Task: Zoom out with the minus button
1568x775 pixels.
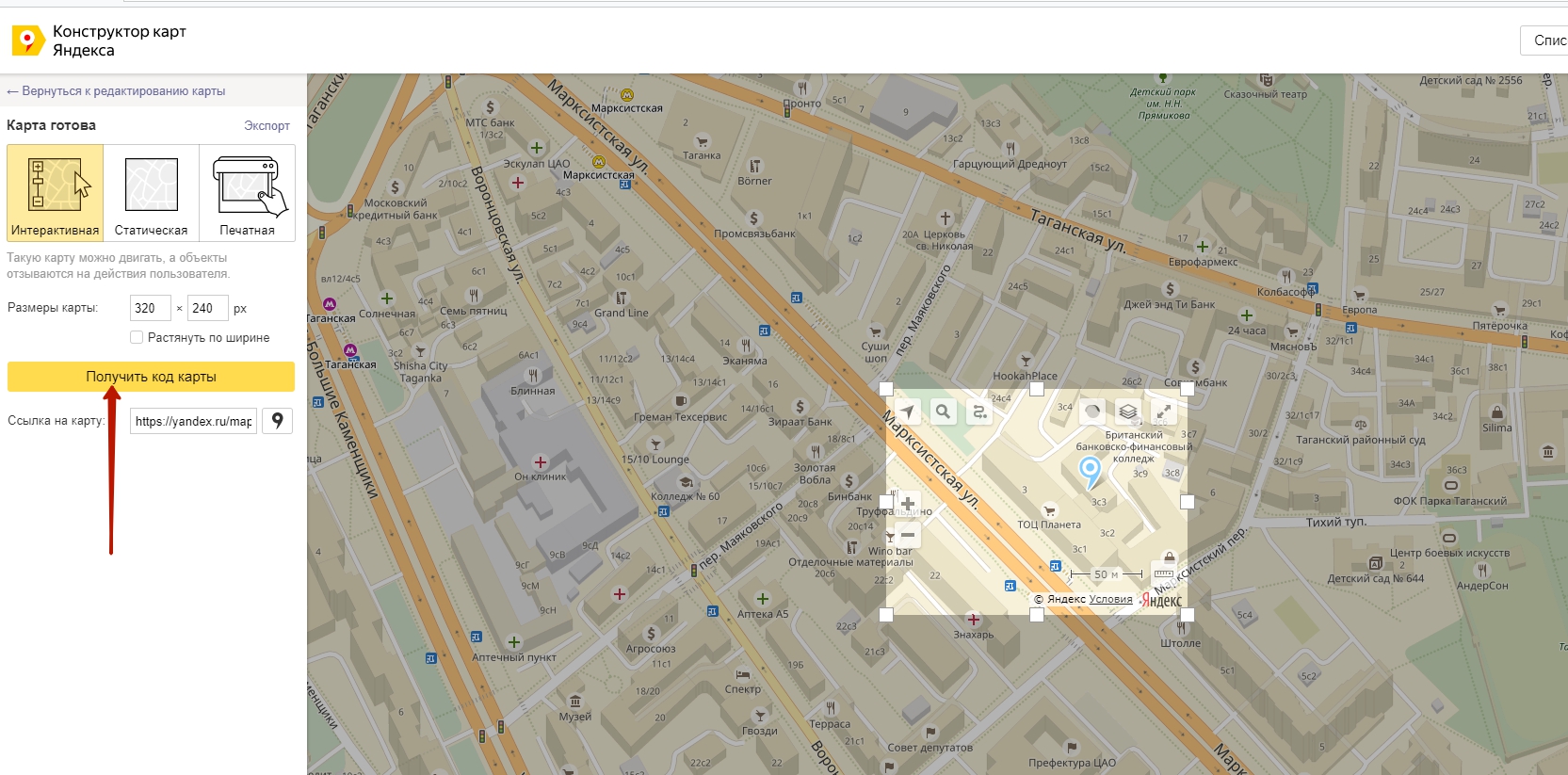Action: (x=908, y=535)
